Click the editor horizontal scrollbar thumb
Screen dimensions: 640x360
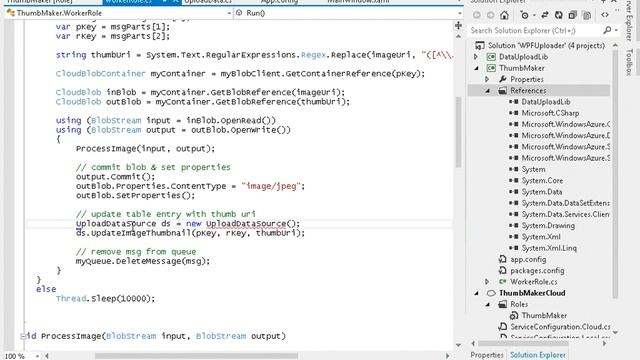pyautogui.click(x=196, y=356)
